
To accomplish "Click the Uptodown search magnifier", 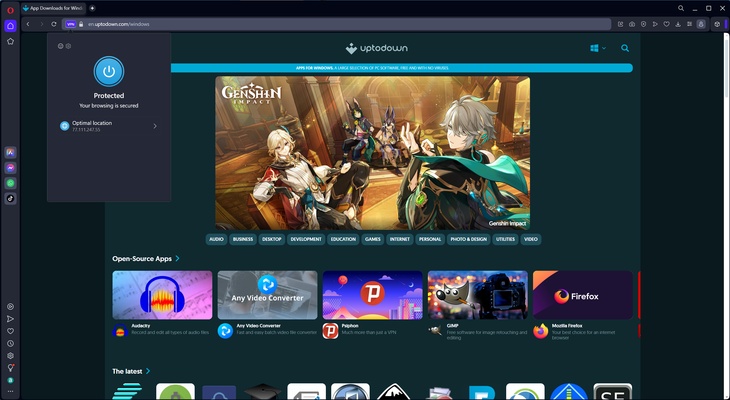I will [x=625, y=48].
